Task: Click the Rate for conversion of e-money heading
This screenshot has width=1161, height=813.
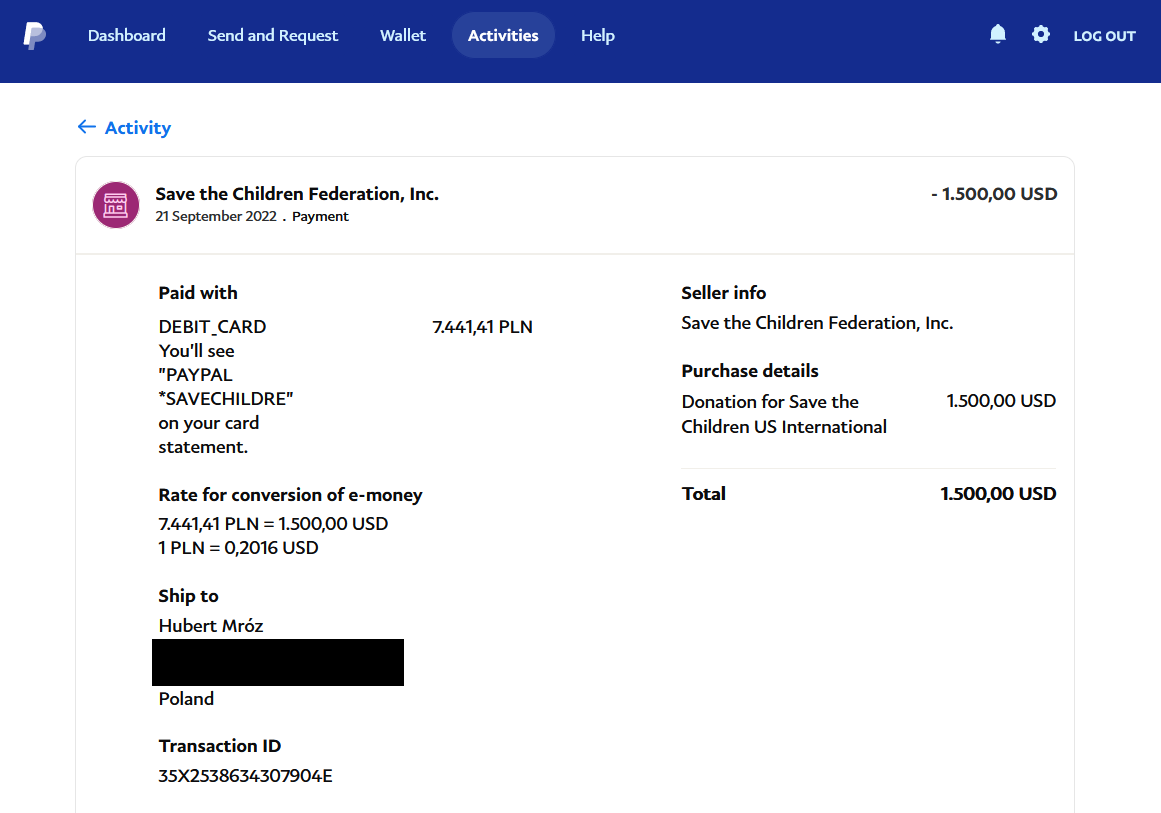Action: click(x=290, y=495)
